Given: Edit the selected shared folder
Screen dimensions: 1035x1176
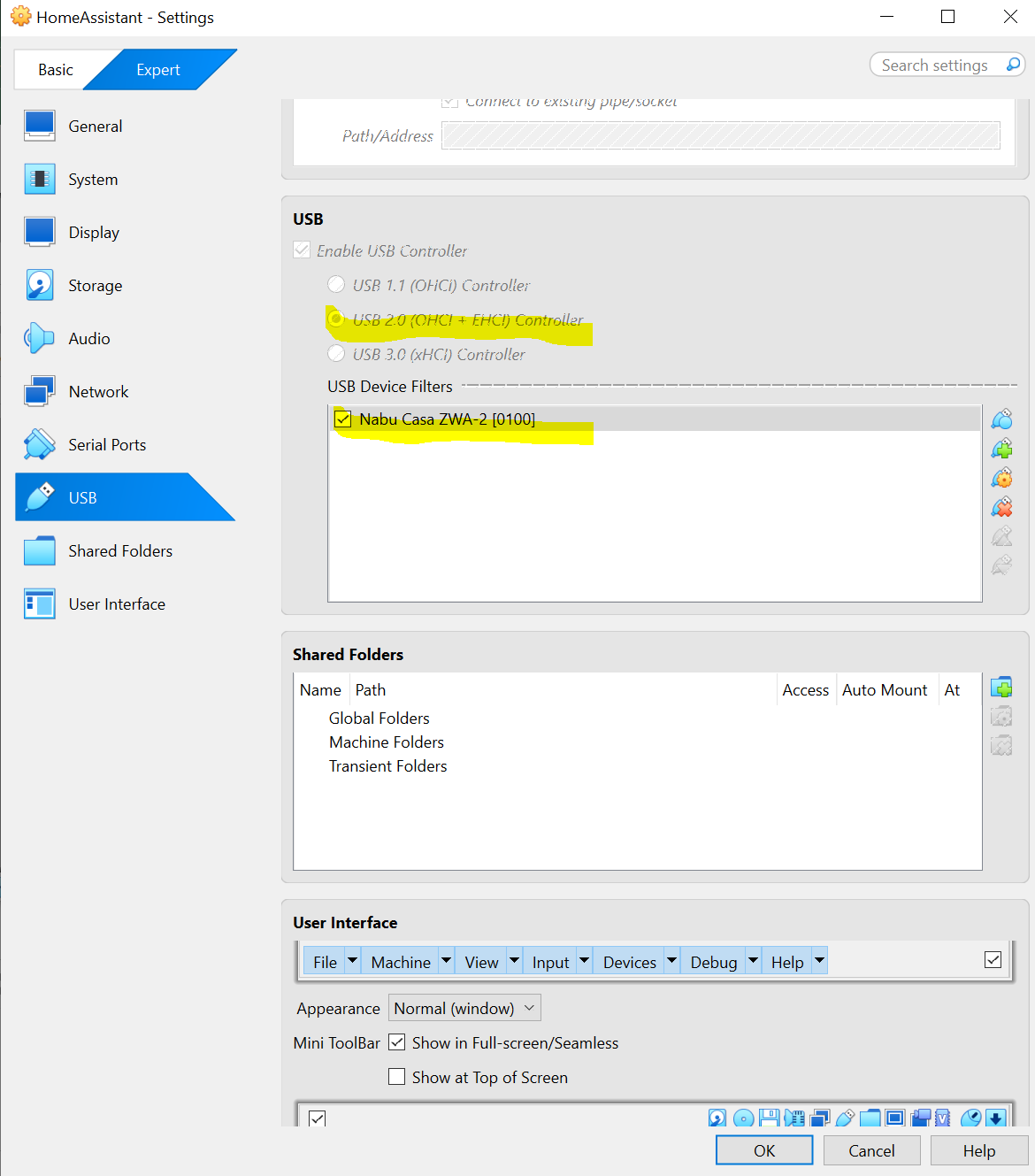Looking at the screenshot, I should point(1001,717).
